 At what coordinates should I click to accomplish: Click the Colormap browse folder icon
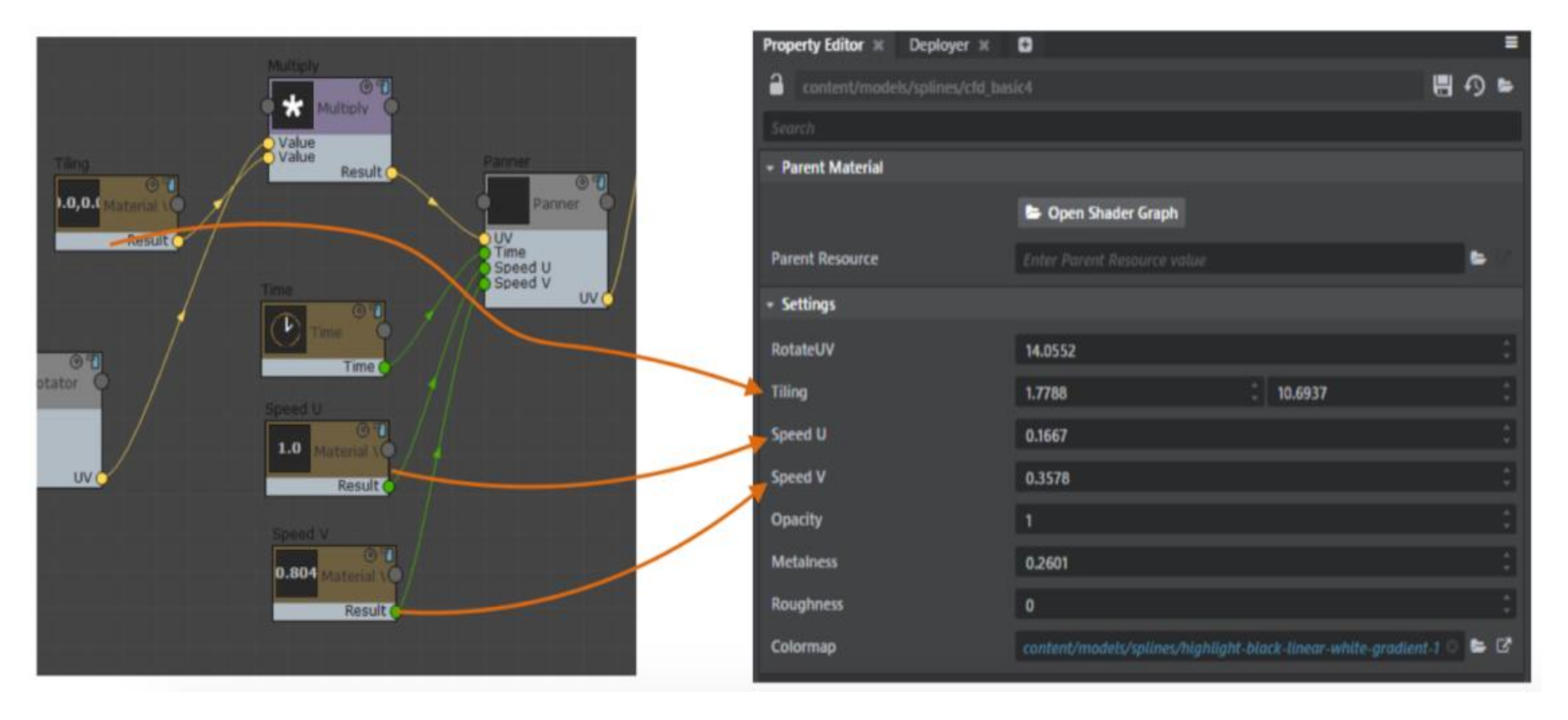(1478, 646)
